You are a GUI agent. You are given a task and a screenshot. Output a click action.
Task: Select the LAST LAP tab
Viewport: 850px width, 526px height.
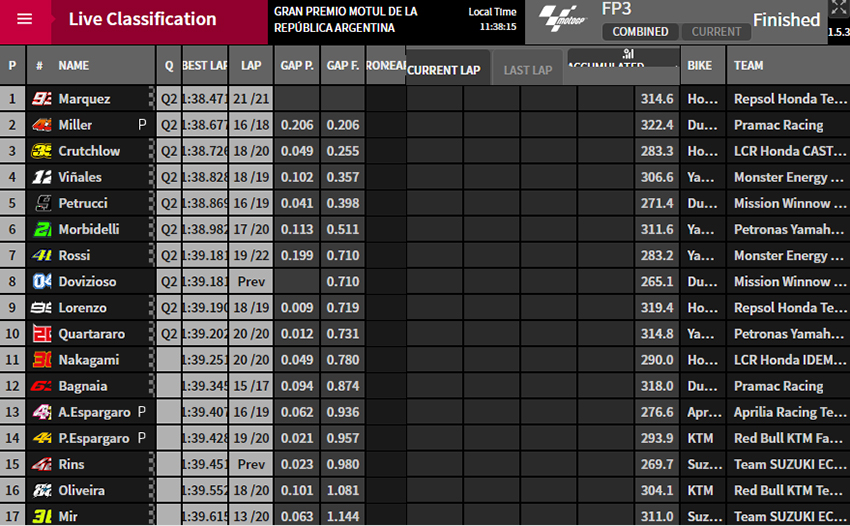(527, 70)
